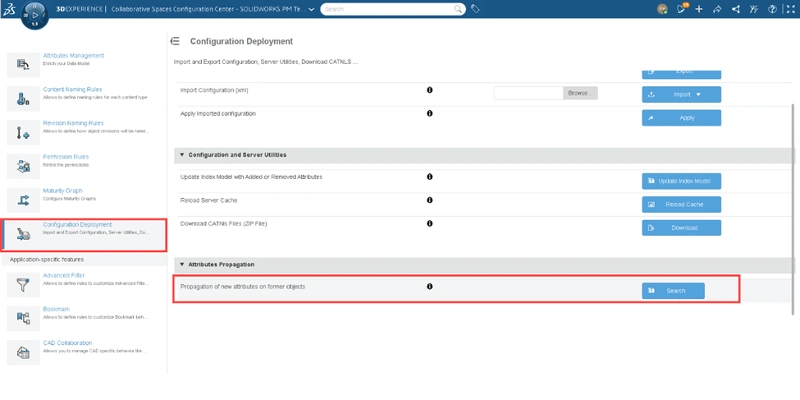The image size is (800, 400).
Task: Click the Revision Naming Rules icon
Action: (23, 133)
